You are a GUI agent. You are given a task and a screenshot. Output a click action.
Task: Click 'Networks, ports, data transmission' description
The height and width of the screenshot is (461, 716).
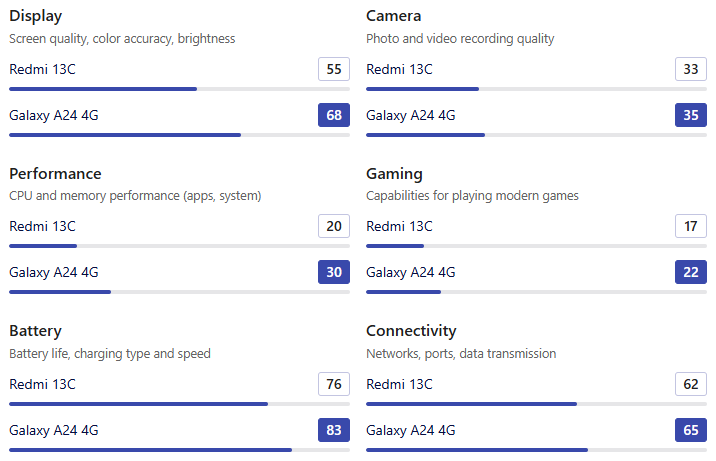[x=461, y=354]
